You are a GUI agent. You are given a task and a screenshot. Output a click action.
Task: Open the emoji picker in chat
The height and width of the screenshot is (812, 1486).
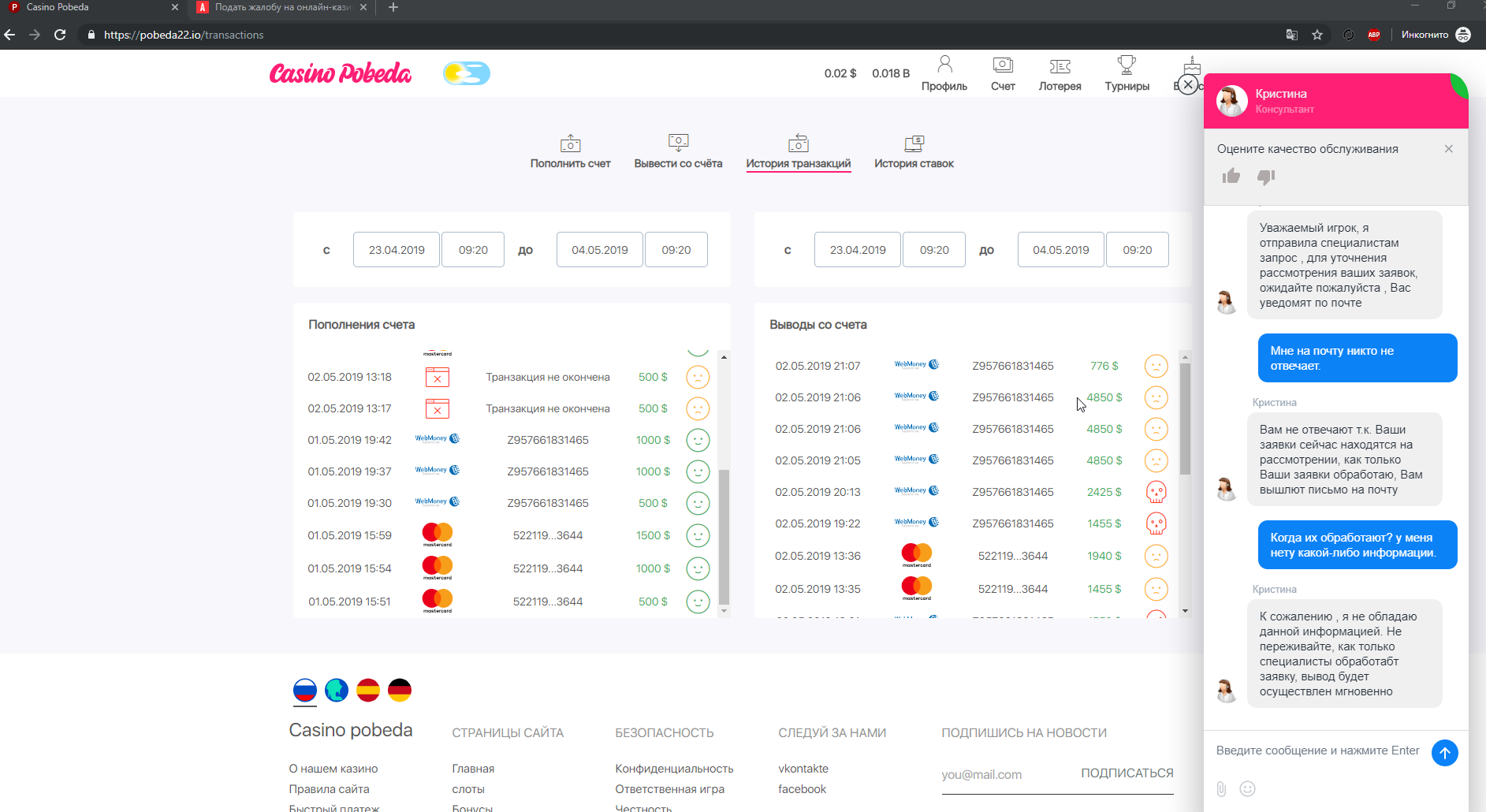point(1247,788)
